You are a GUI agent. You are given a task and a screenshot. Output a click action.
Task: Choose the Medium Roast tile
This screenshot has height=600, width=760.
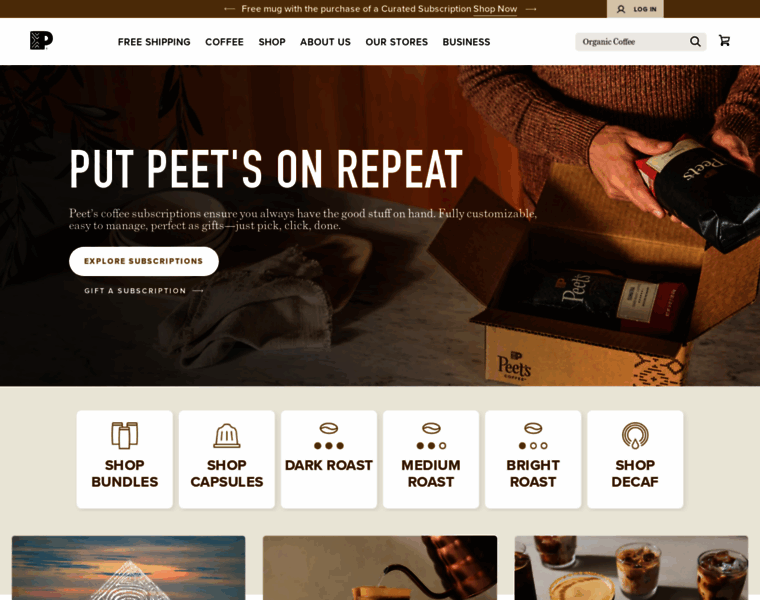431,459
